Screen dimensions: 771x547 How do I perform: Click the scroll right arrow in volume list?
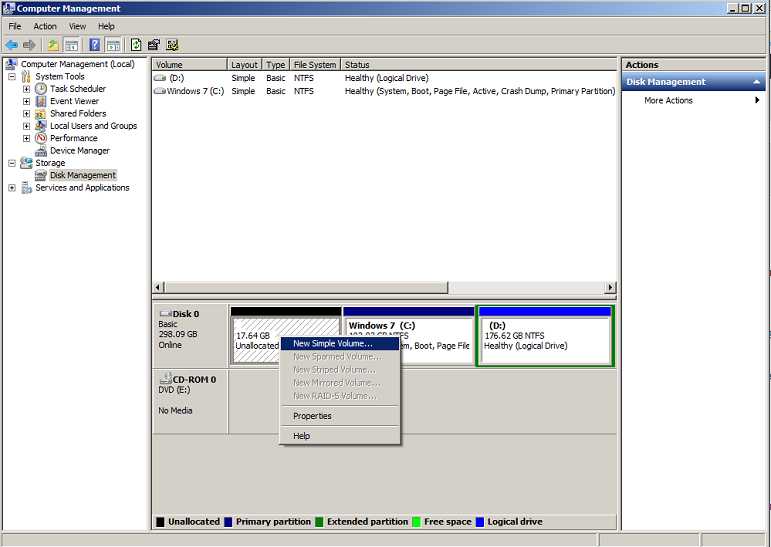(610, 287)
